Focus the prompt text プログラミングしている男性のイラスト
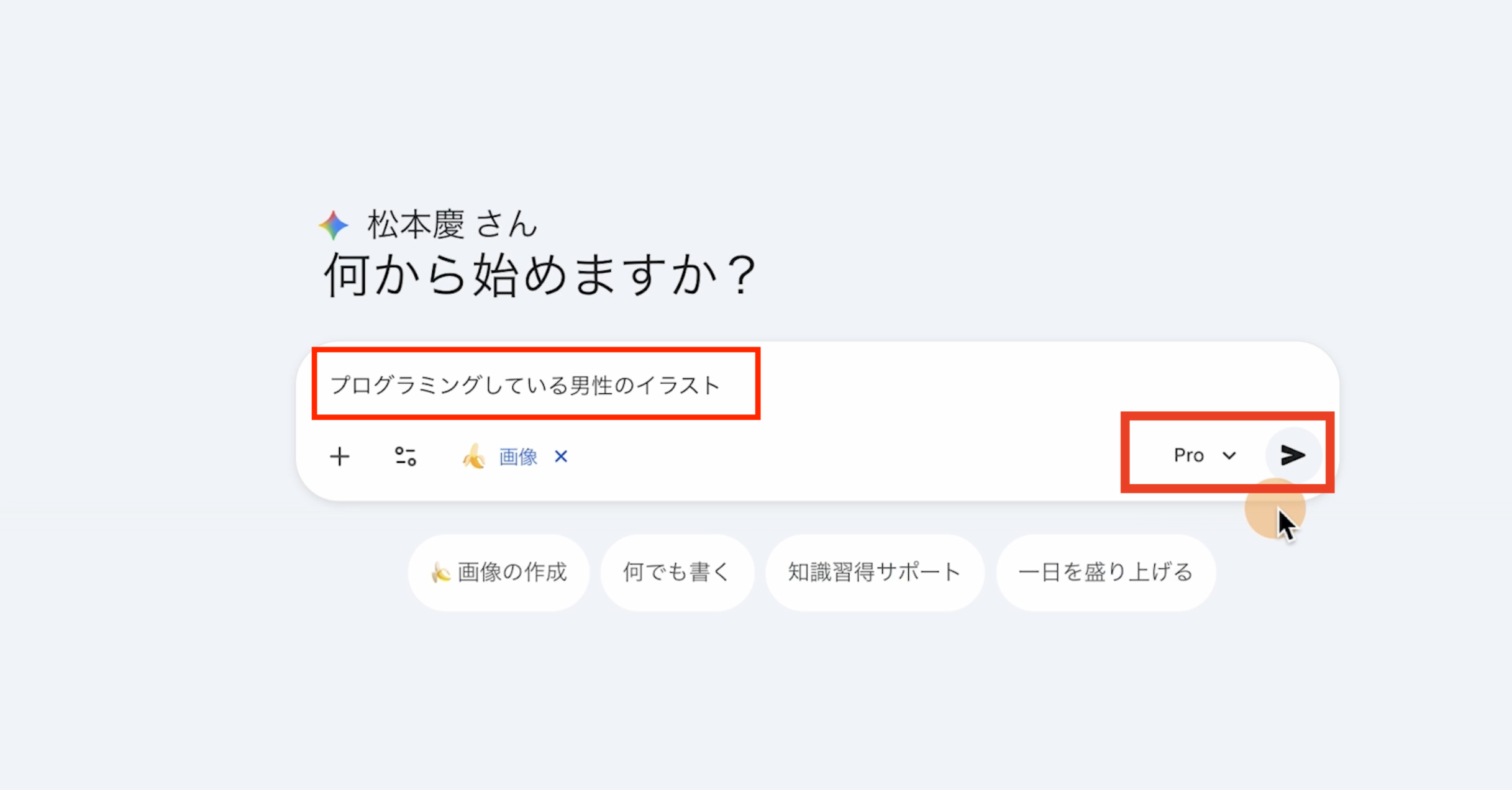The image size is (1512, 790). (x=525, y=386)
